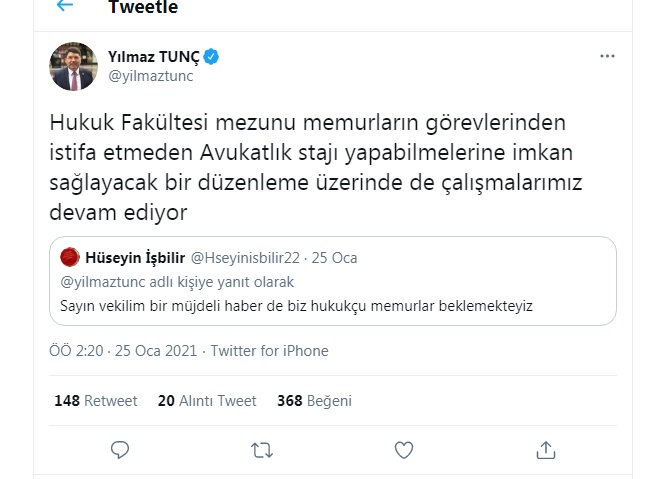This screenshot has width=653, height=479.
Task: Open quoted tweet author Hüseyin İşbilir
Action: [x=135, y=258]
